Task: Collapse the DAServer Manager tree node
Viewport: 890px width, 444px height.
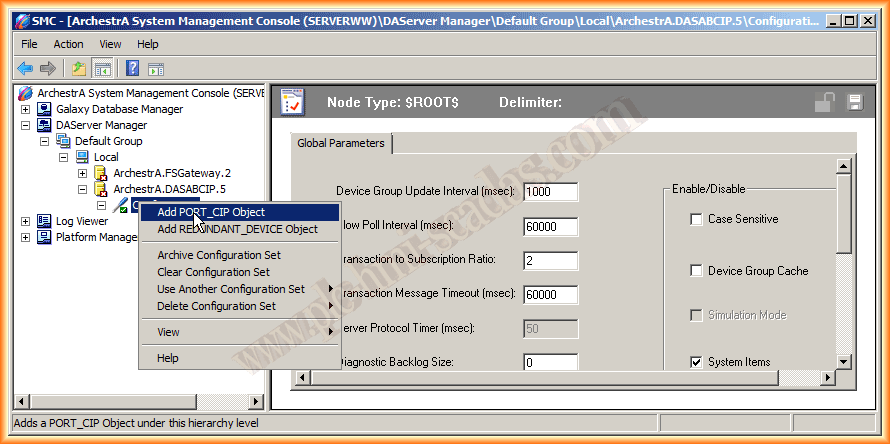Action: pos(26,126)
